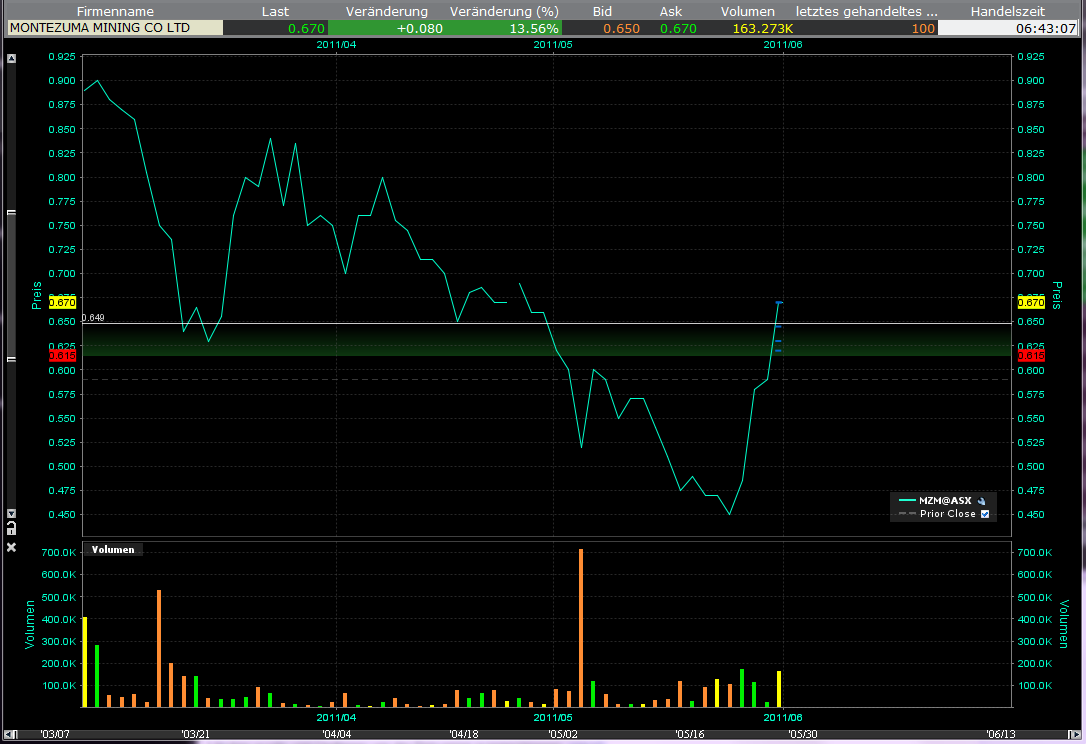The height and width of the screenshot is (744, 1086).
Task: Click the upper vertical zoom handle
Action: (x=11, y=213)
